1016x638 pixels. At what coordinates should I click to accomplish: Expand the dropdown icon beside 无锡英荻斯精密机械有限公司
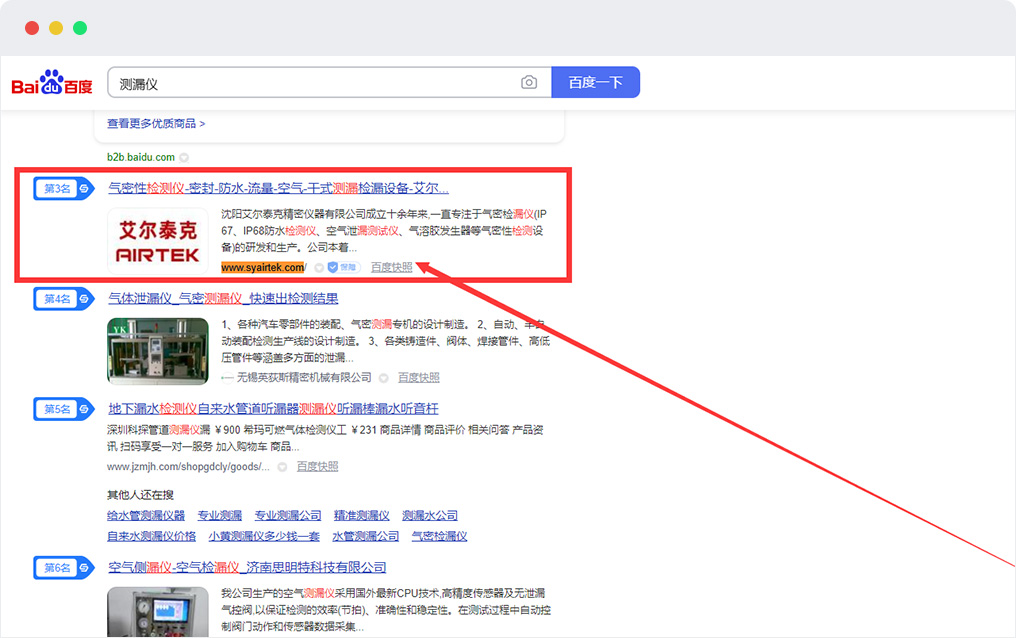[384, 378]
